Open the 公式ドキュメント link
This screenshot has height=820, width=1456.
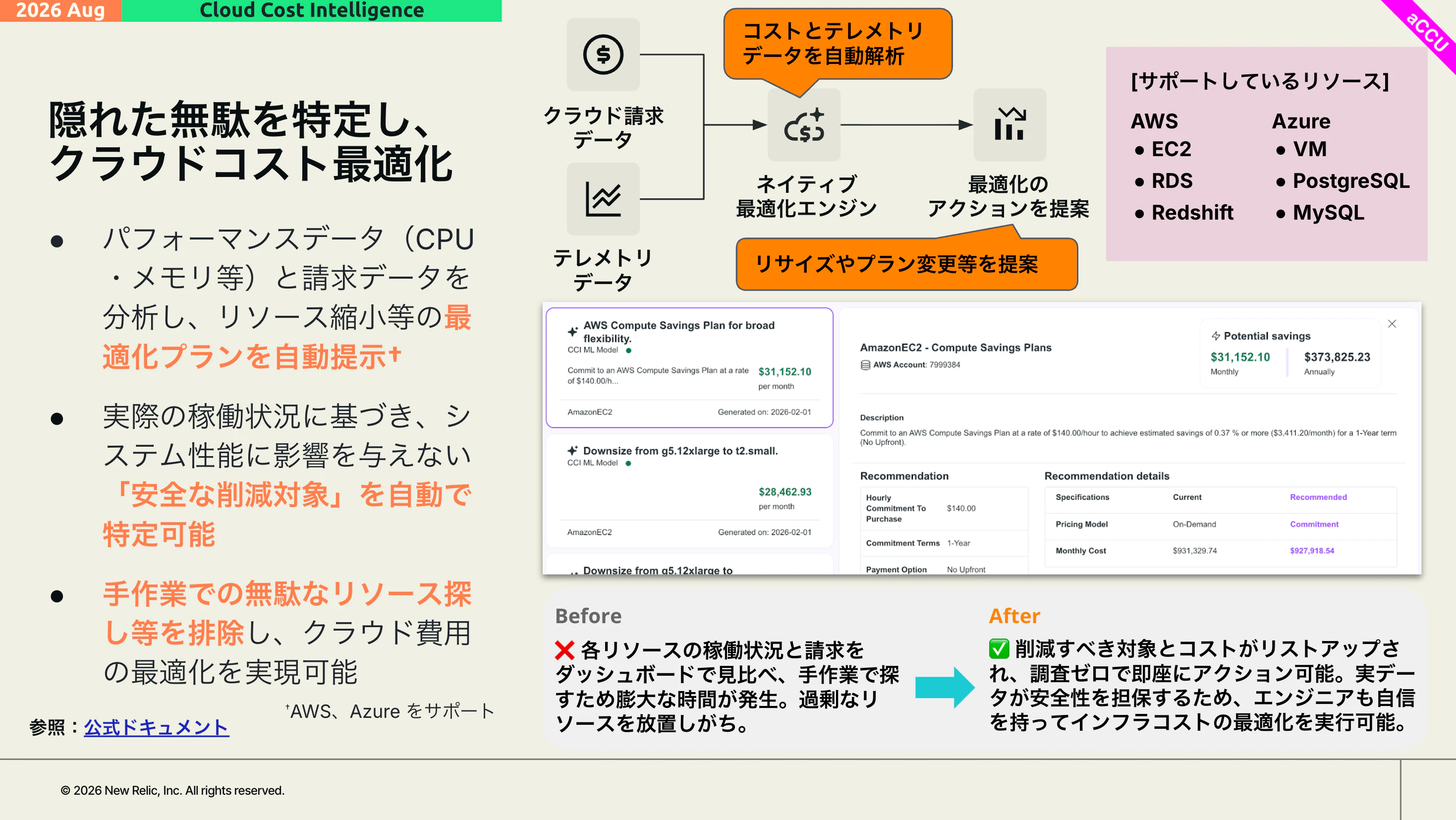tap(157, 727)
